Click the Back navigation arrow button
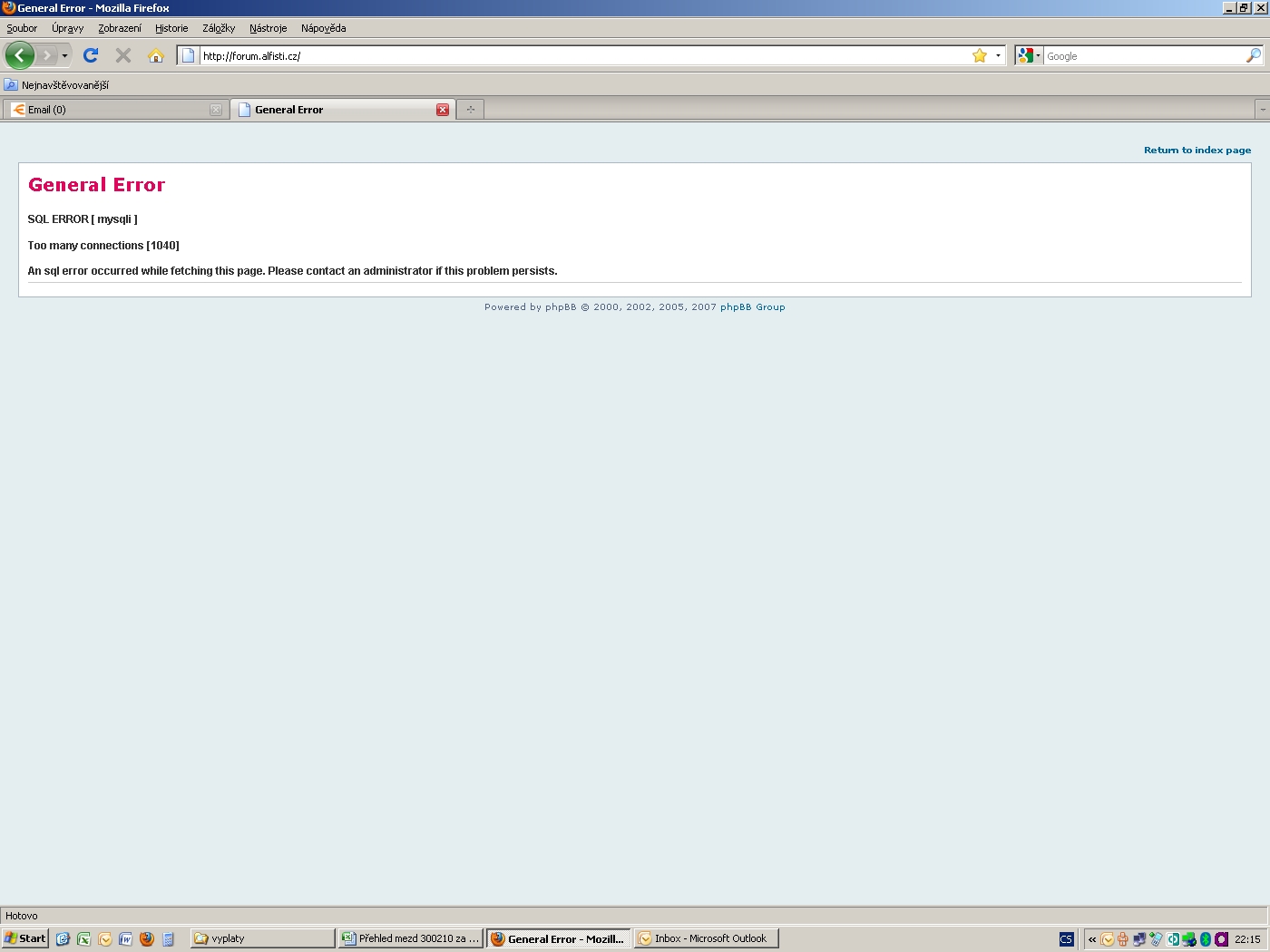 tap(19, 55)
